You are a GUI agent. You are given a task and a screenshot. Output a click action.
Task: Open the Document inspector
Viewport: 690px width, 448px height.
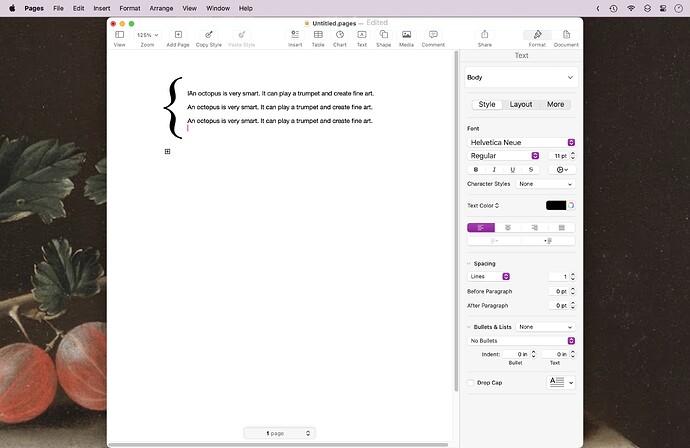(x=566, y=35)
